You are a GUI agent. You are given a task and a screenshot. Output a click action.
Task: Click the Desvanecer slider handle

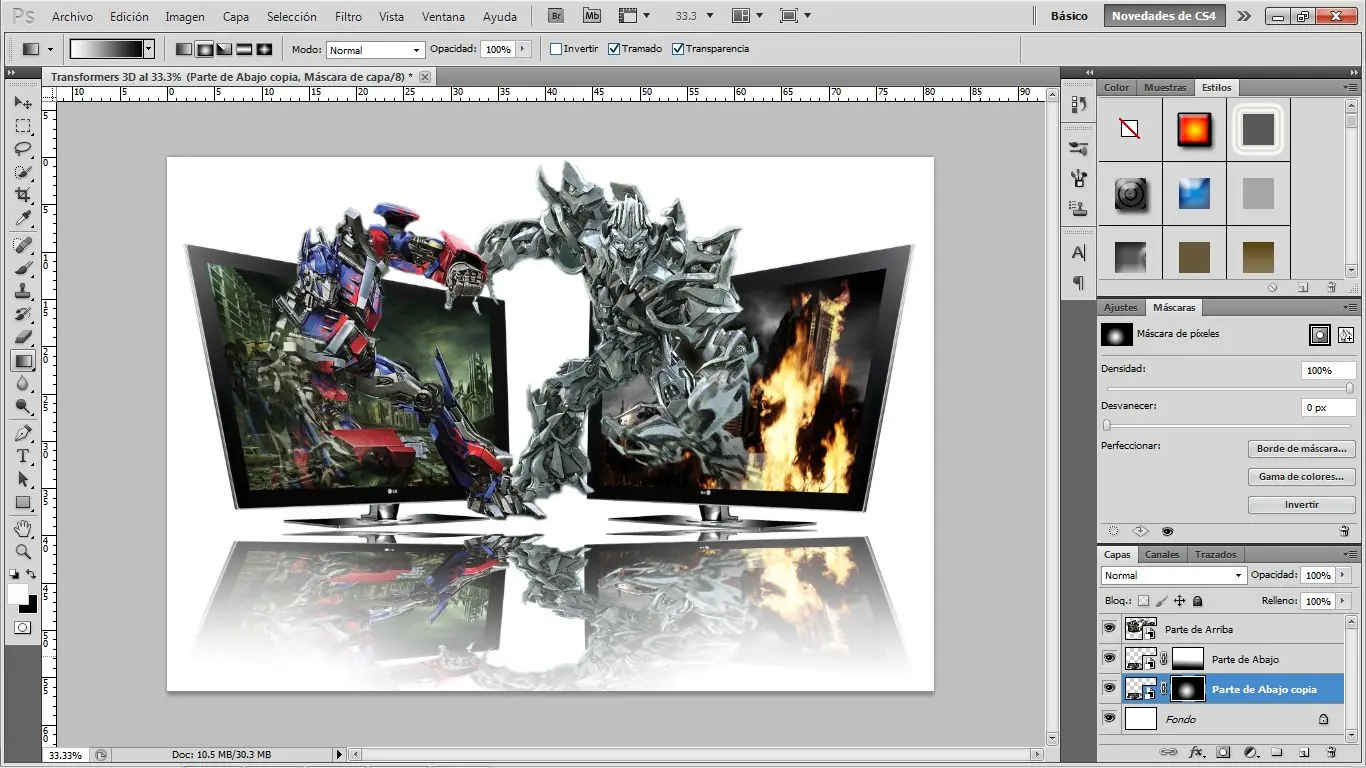pos(1107,425)
